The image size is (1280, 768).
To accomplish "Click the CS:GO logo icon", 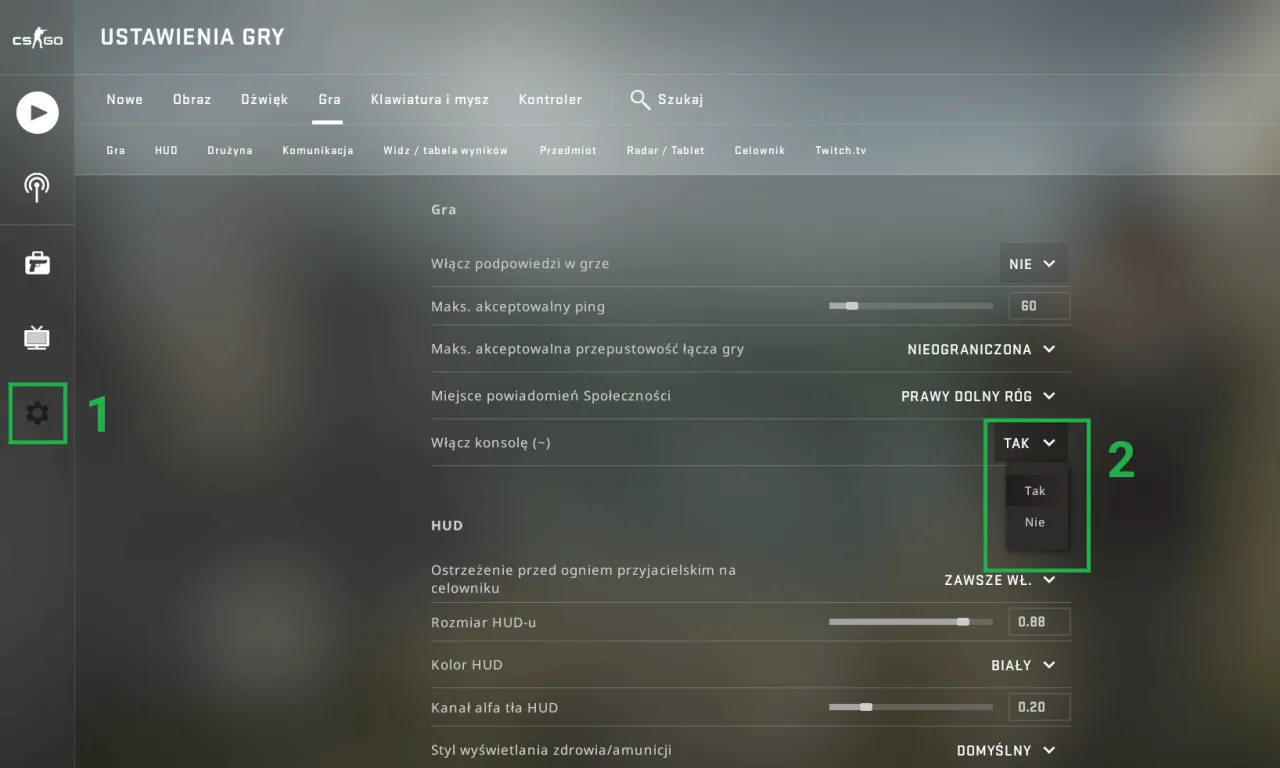I will (x=37, y=36).
